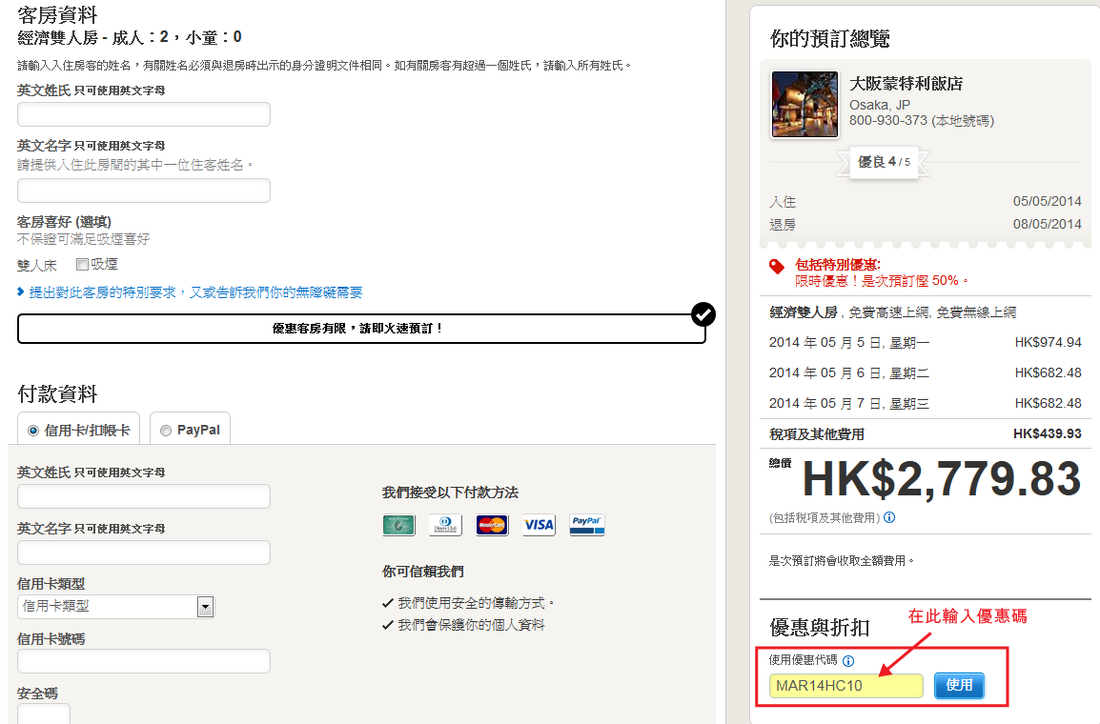Click info icon after 包括稅項及其他費用

pyautogui.click(x=889, y=518)
